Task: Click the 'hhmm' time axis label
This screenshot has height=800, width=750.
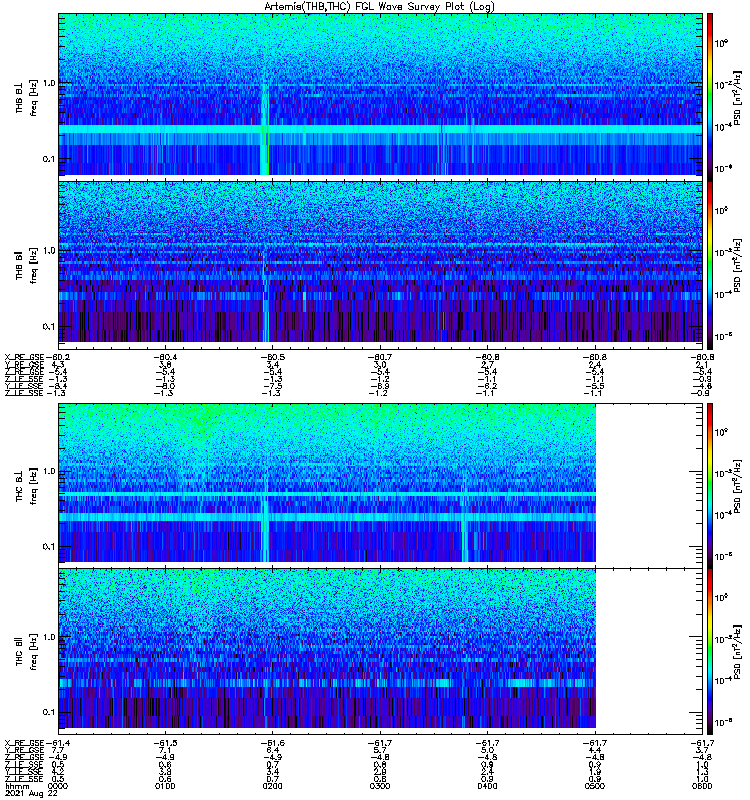Action: [x=17, y=786]
